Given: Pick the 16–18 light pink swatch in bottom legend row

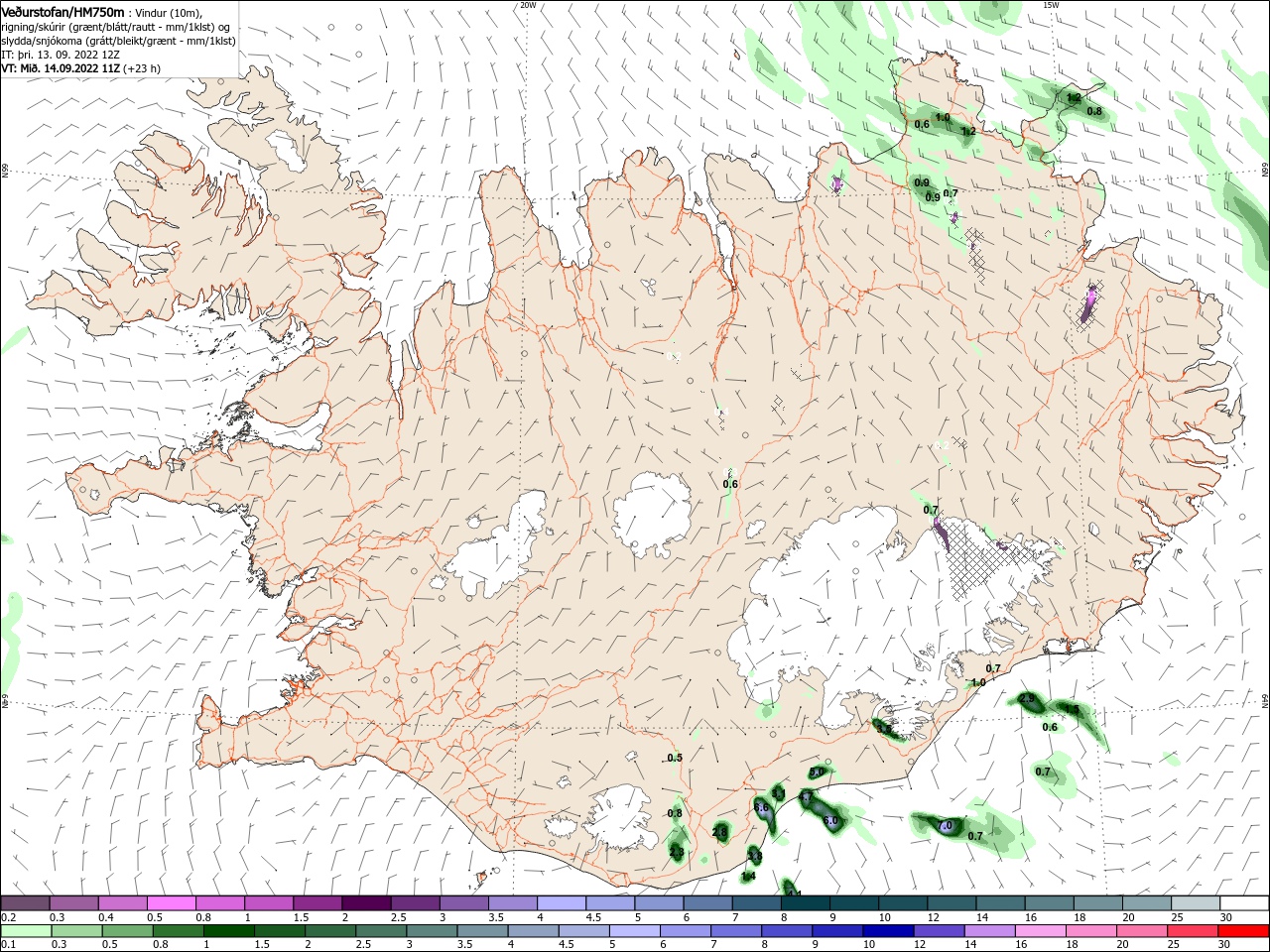Looking at the screenshot, I should [1041, 931].
